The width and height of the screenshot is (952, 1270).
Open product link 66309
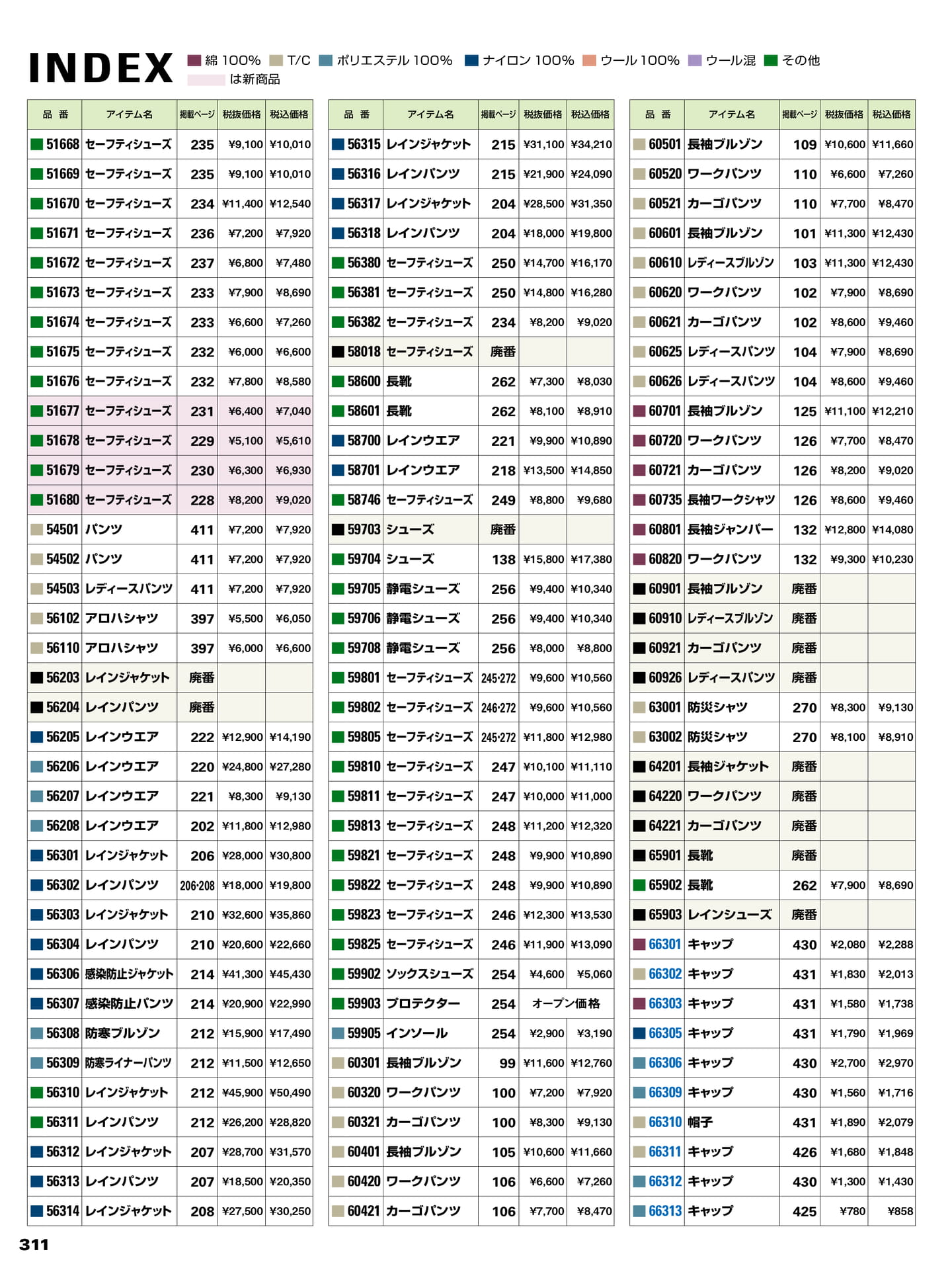[664, 1093]
